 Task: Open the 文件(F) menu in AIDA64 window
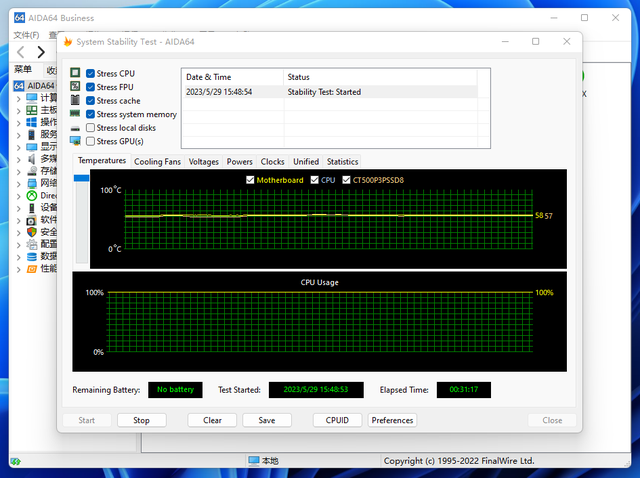[26, 35]
